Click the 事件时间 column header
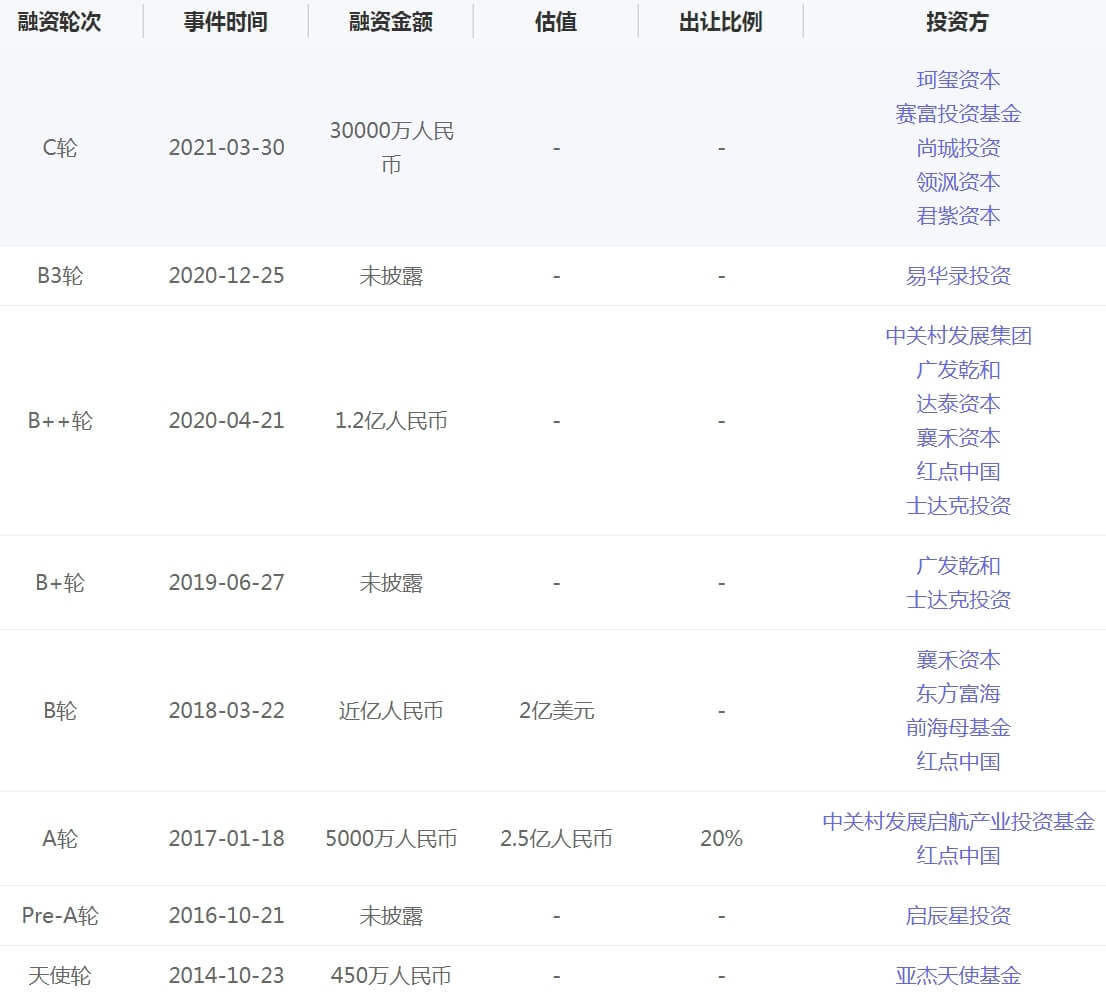Image resolution: width=1106 pixels, height=999 pixels. (226, 22)
